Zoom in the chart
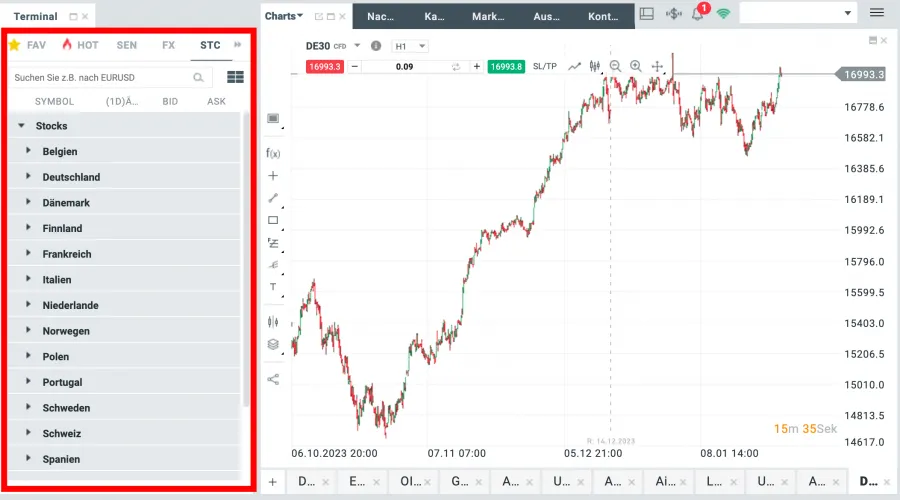The height and width of the screenshot is (500, 900). (636, 66)
